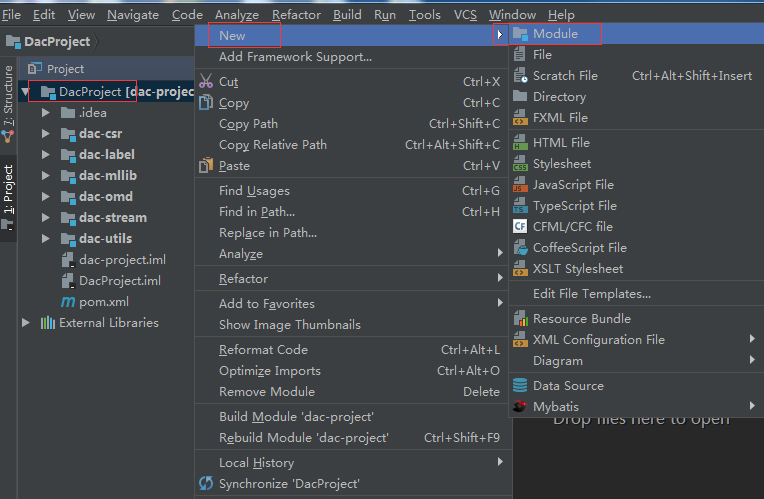Expand the dac-csr module
Screen dimensions: 764x499
[x=46, y=134]
